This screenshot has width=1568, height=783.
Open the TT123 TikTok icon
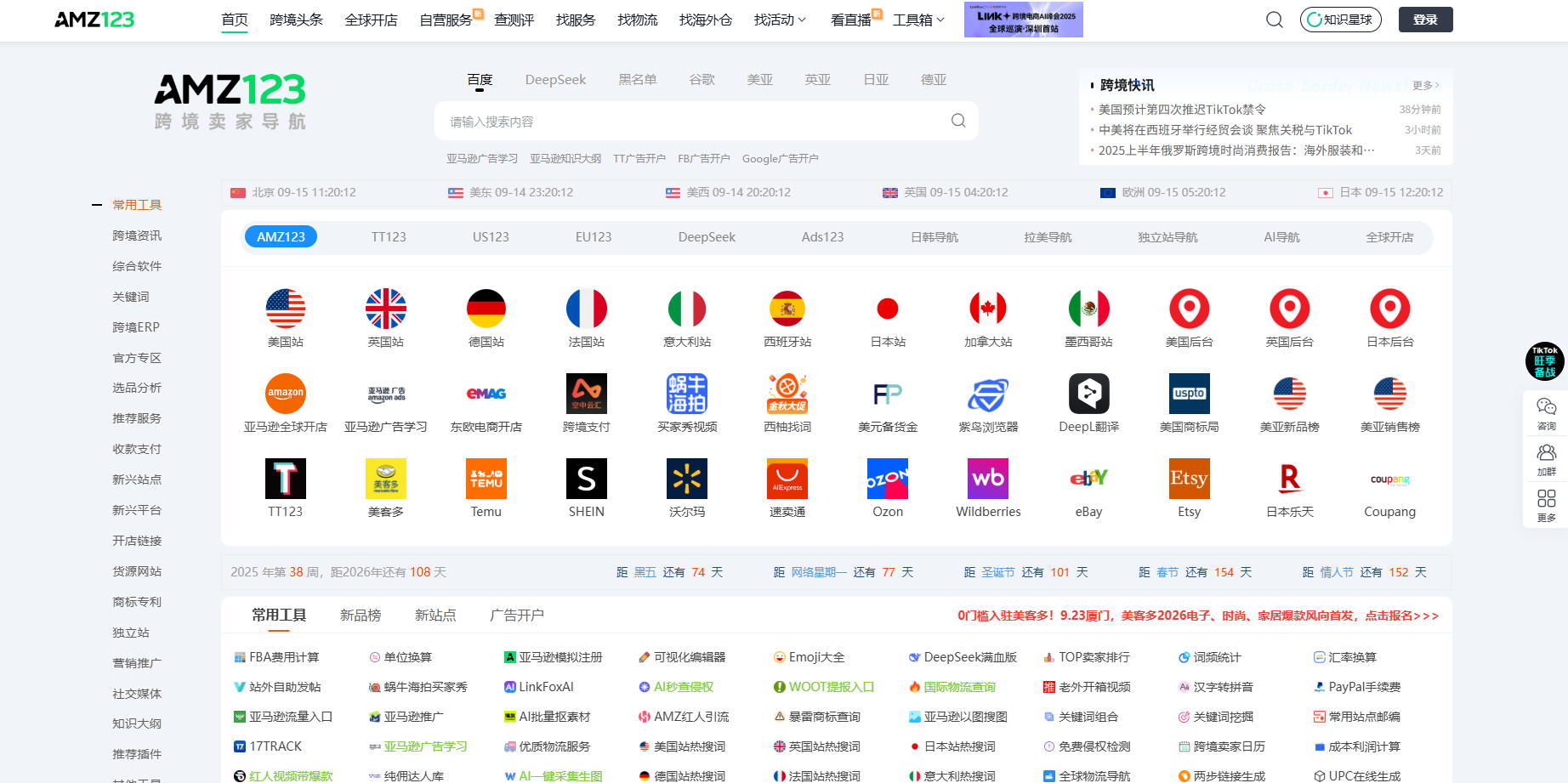(286, 479)
